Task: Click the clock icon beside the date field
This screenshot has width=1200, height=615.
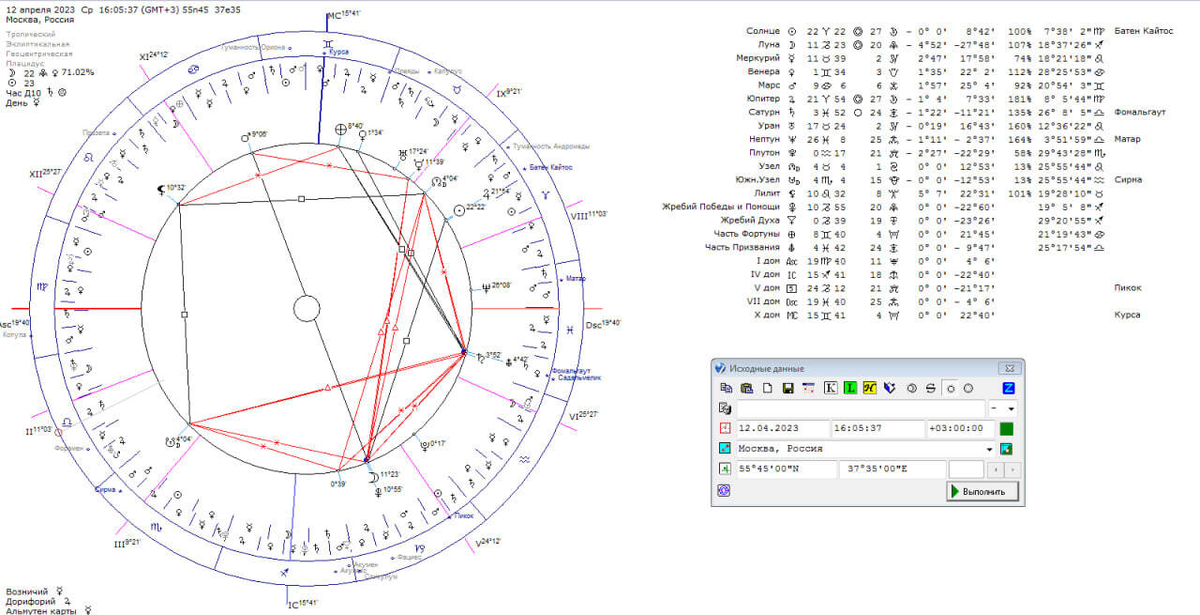Action: [725, 428]
